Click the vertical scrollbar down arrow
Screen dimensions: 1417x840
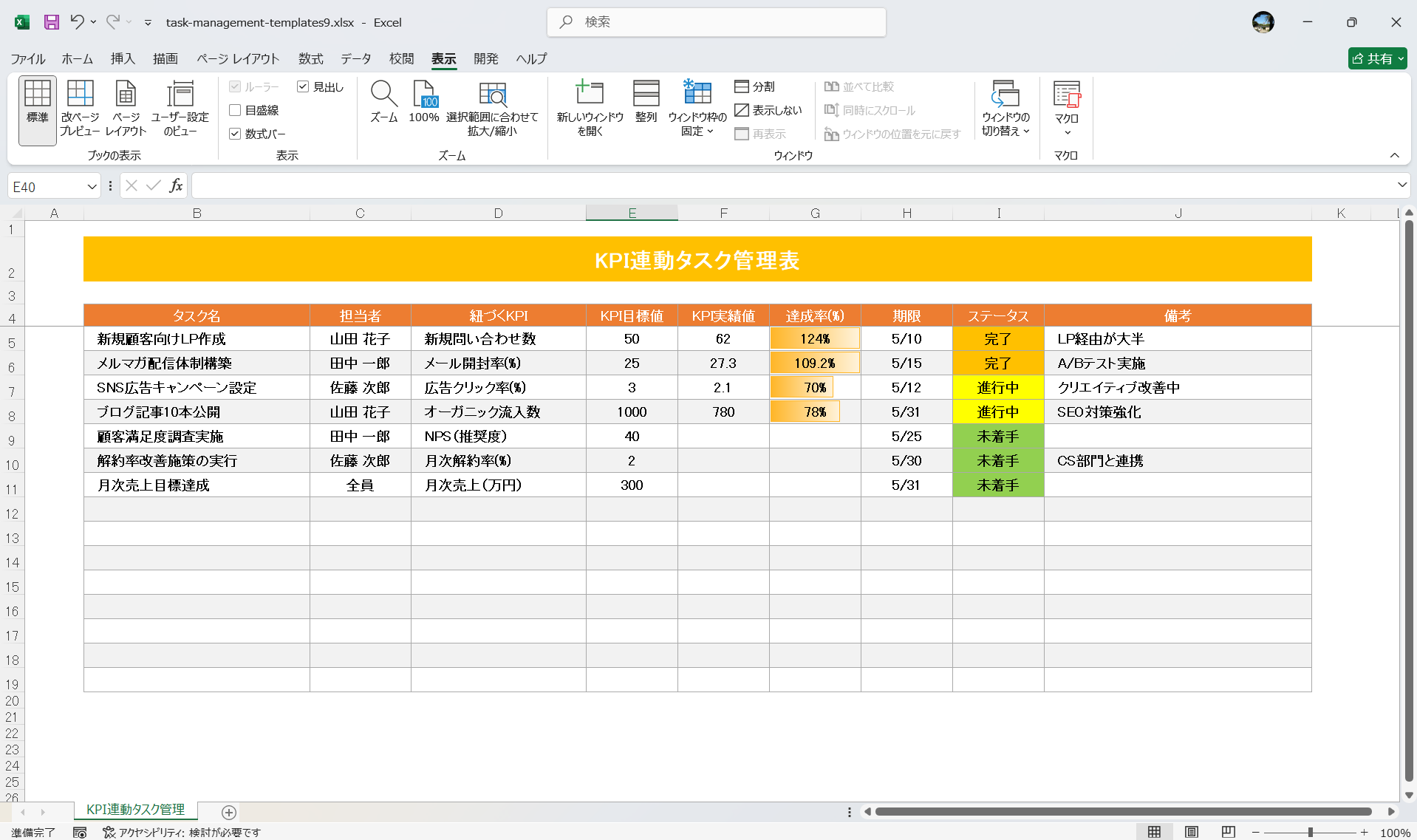(x=1409, y=795)
